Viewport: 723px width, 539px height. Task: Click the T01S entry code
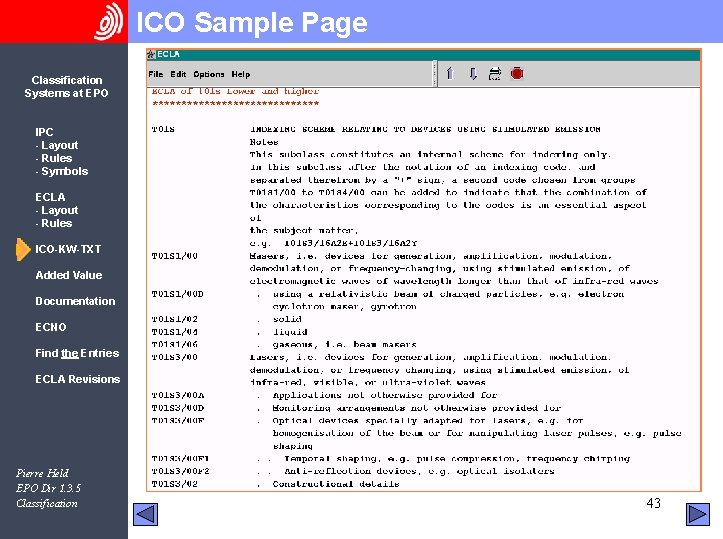coord(163,130)
